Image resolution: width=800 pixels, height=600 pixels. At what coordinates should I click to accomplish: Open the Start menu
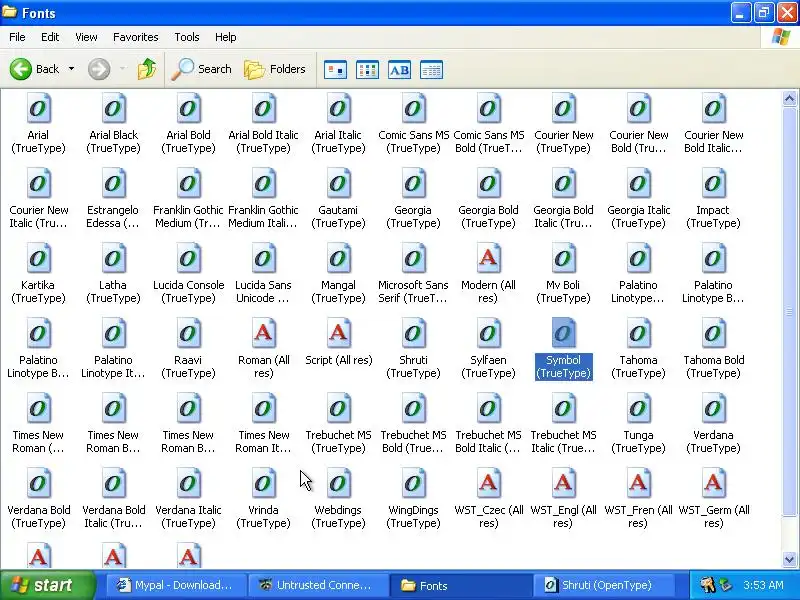click(47, 585)
